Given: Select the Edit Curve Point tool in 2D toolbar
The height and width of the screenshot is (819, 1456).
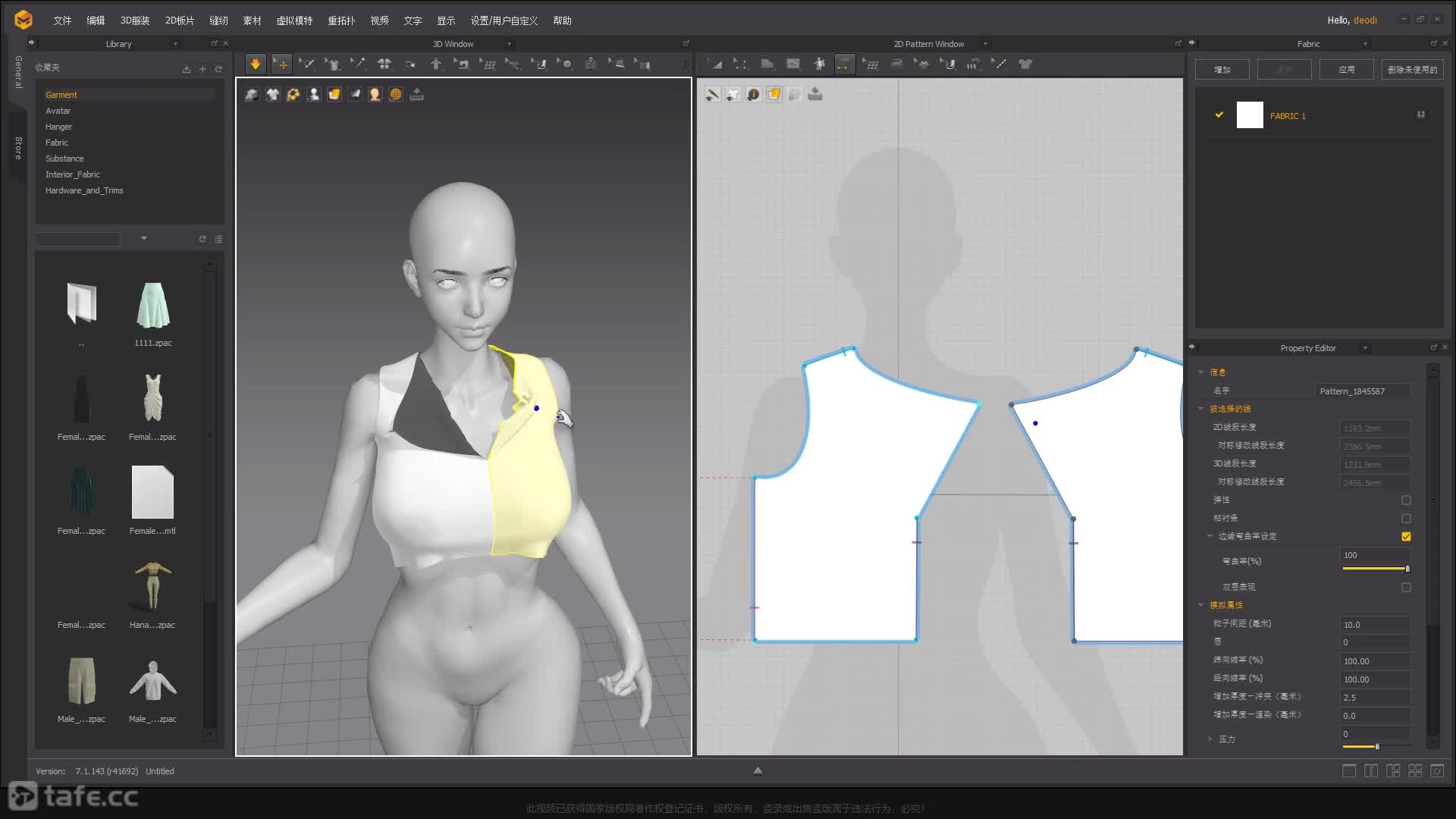Looking at the screenshot, I should point(741,64).
